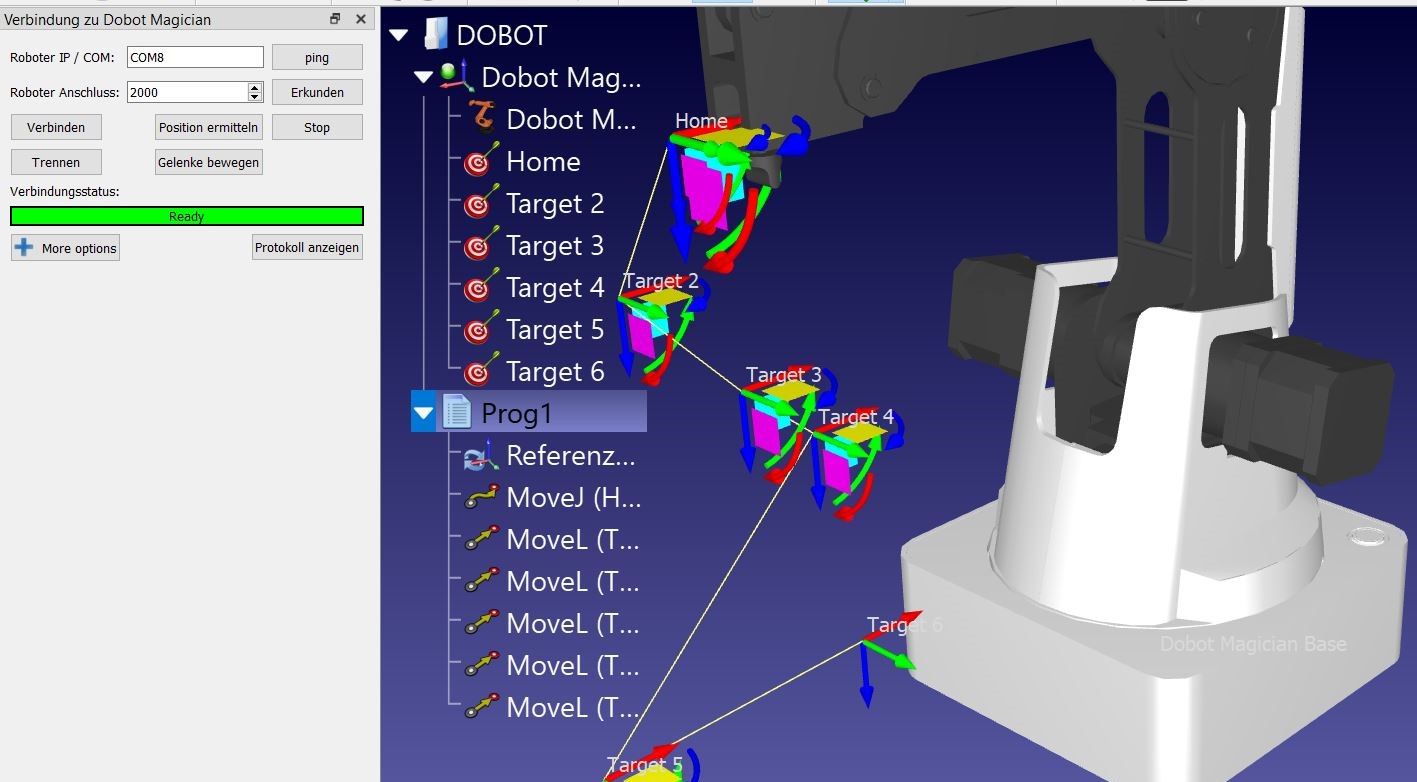
Task: Click Verbinden to connect the robot
Action: [56, 127]
